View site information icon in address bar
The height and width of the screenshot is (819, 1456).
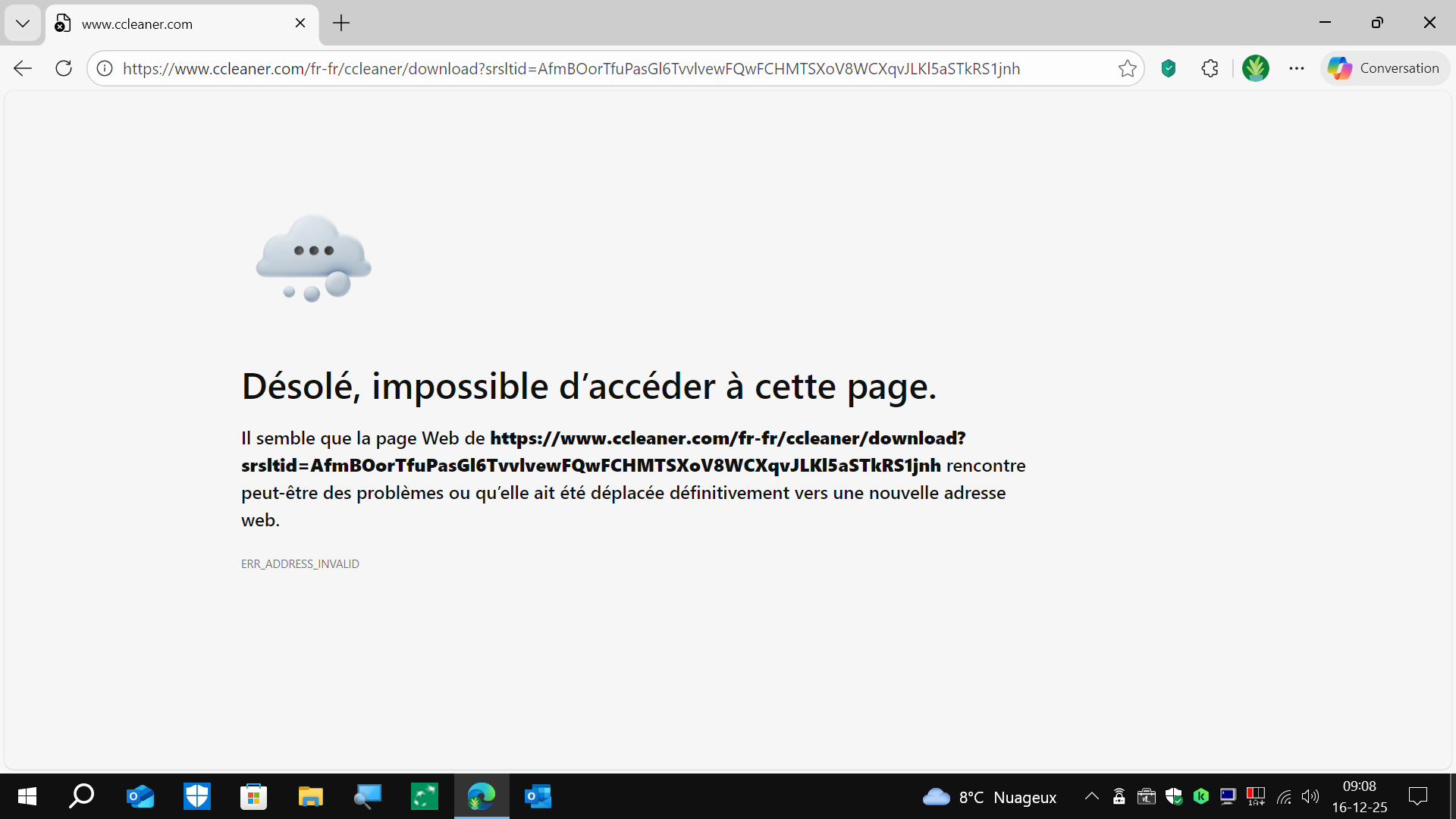click(105, 68)
